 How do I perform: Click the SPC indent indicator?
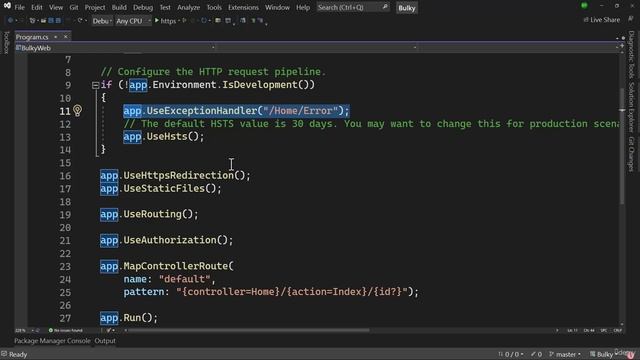tap(604, 330)
